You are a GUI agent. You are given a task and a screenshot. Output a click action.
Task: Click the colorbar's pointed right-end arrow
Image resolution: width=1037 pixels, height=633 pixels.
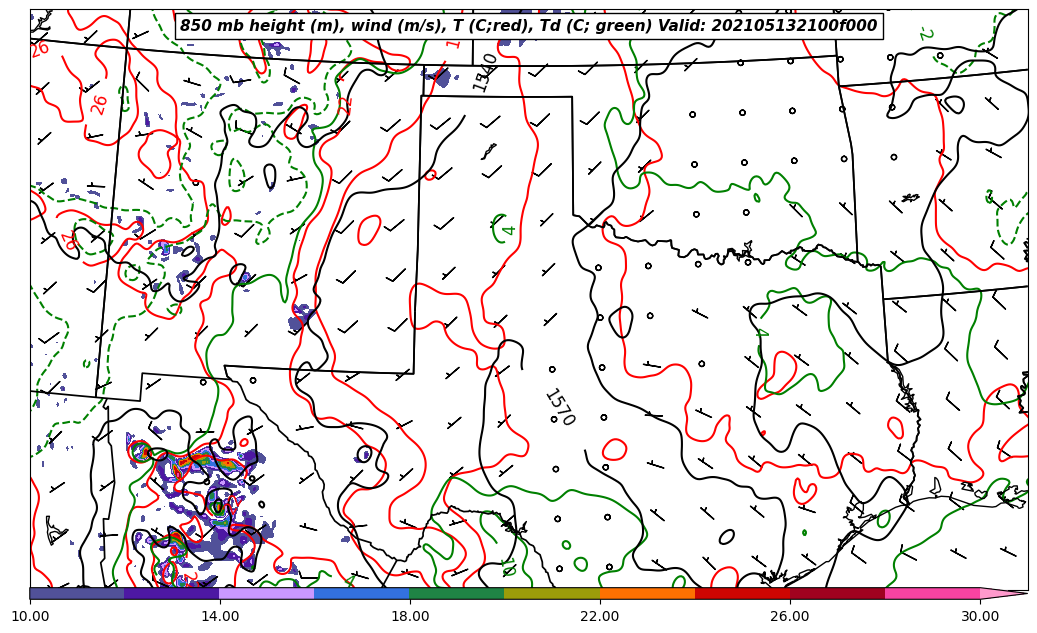(x=1003, y=593)
